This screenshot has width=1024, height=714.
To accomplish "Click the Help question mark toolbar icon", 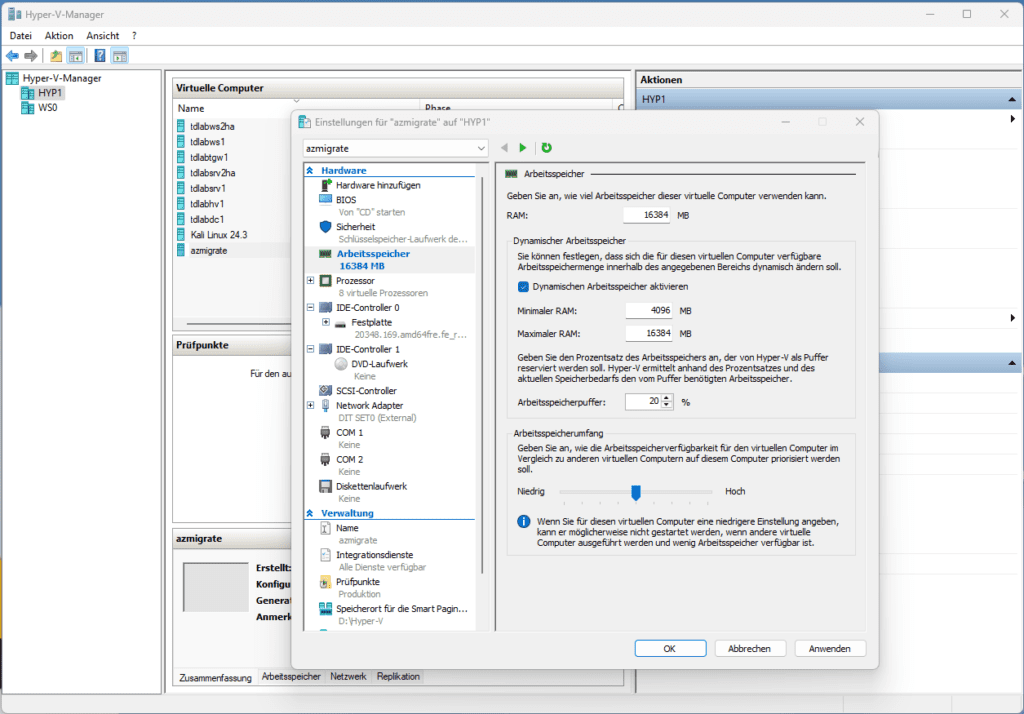I will [x=100, y=56].
